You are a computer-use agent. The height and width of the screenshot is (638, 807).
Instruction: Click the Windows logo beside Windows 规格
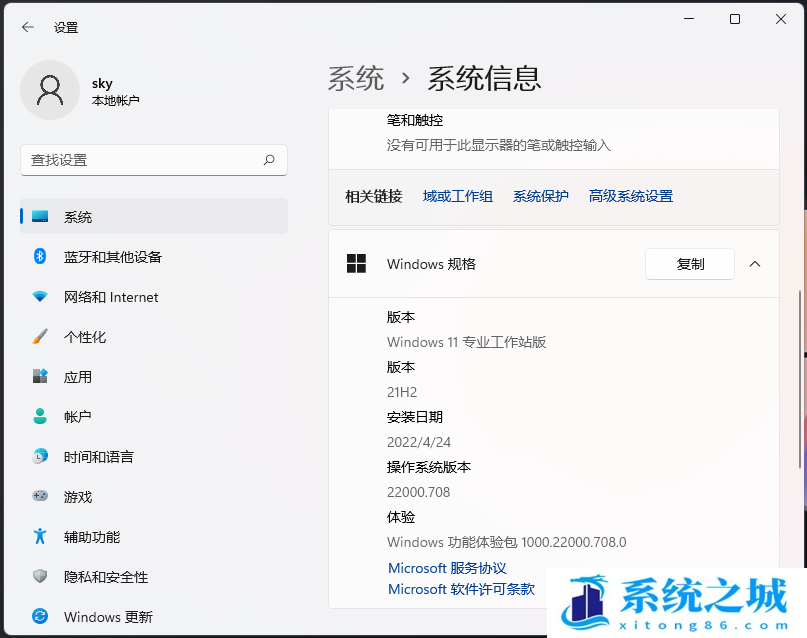pos(356,263)
